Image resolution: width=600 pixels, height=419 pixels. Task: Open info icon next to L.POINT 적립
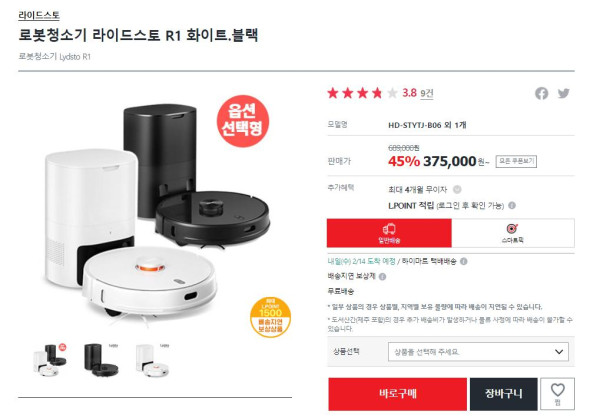click(x=512, y=205)
